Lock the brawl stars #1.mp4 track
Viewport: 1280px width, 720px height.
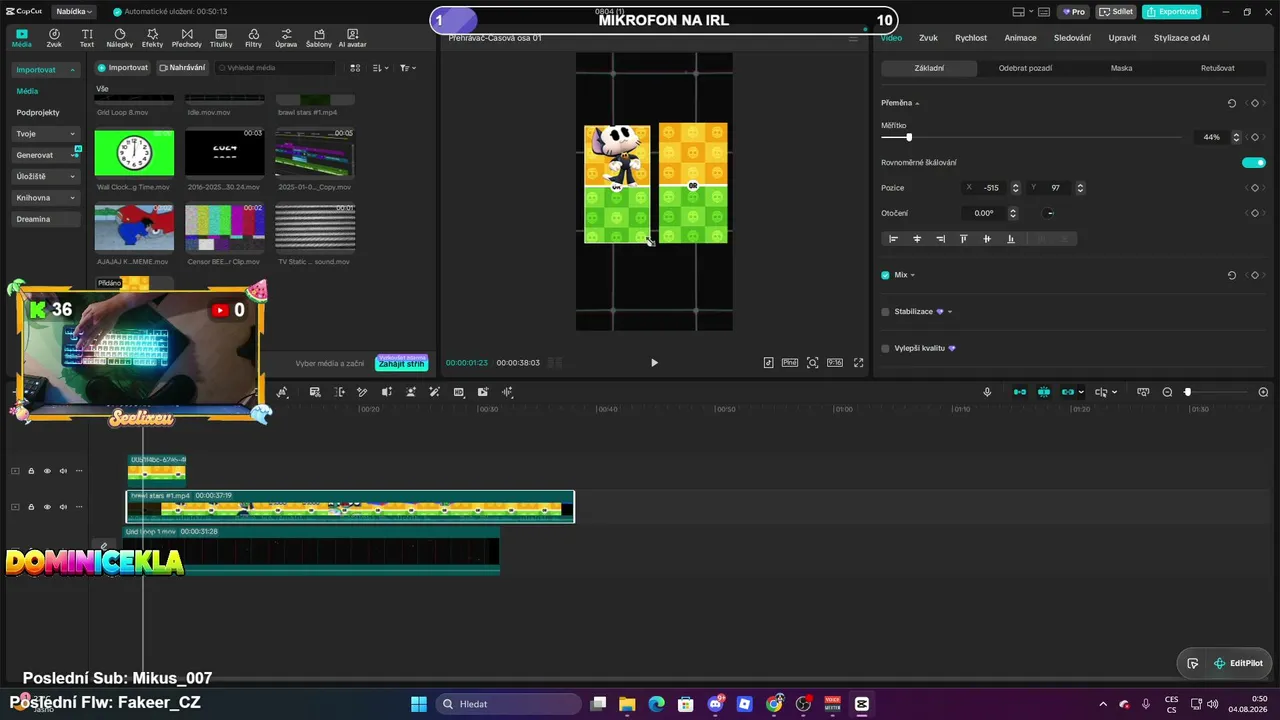click(31, 507)
